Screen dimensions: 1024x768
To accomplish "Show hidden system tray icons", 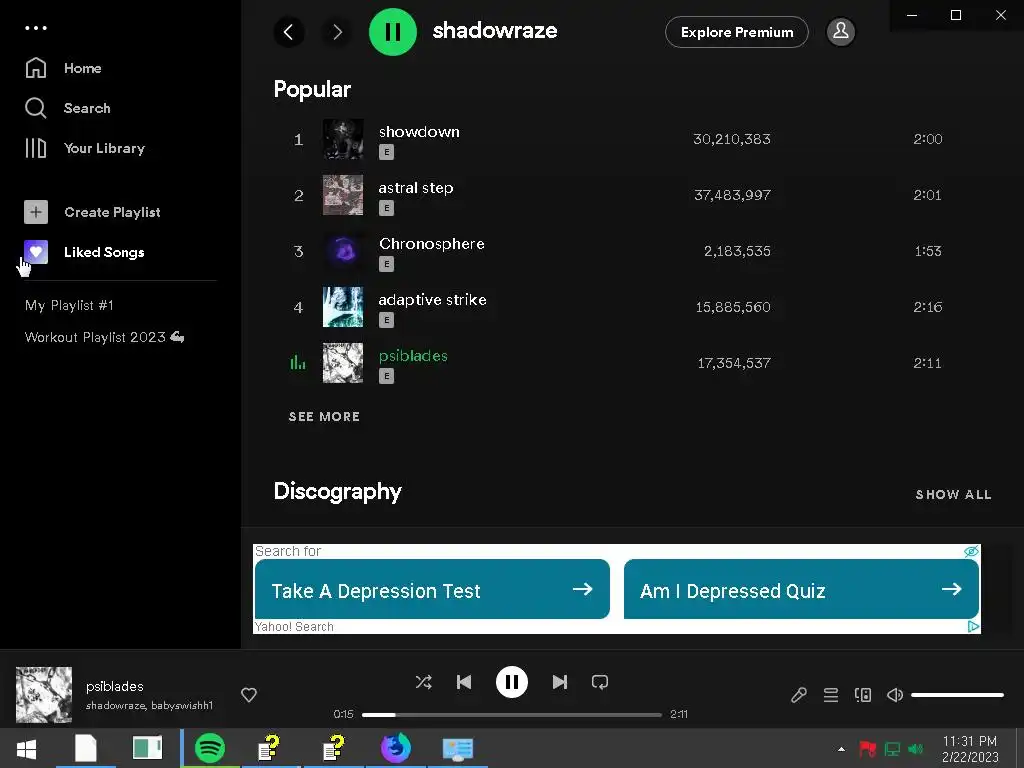I will pos(841,749).
